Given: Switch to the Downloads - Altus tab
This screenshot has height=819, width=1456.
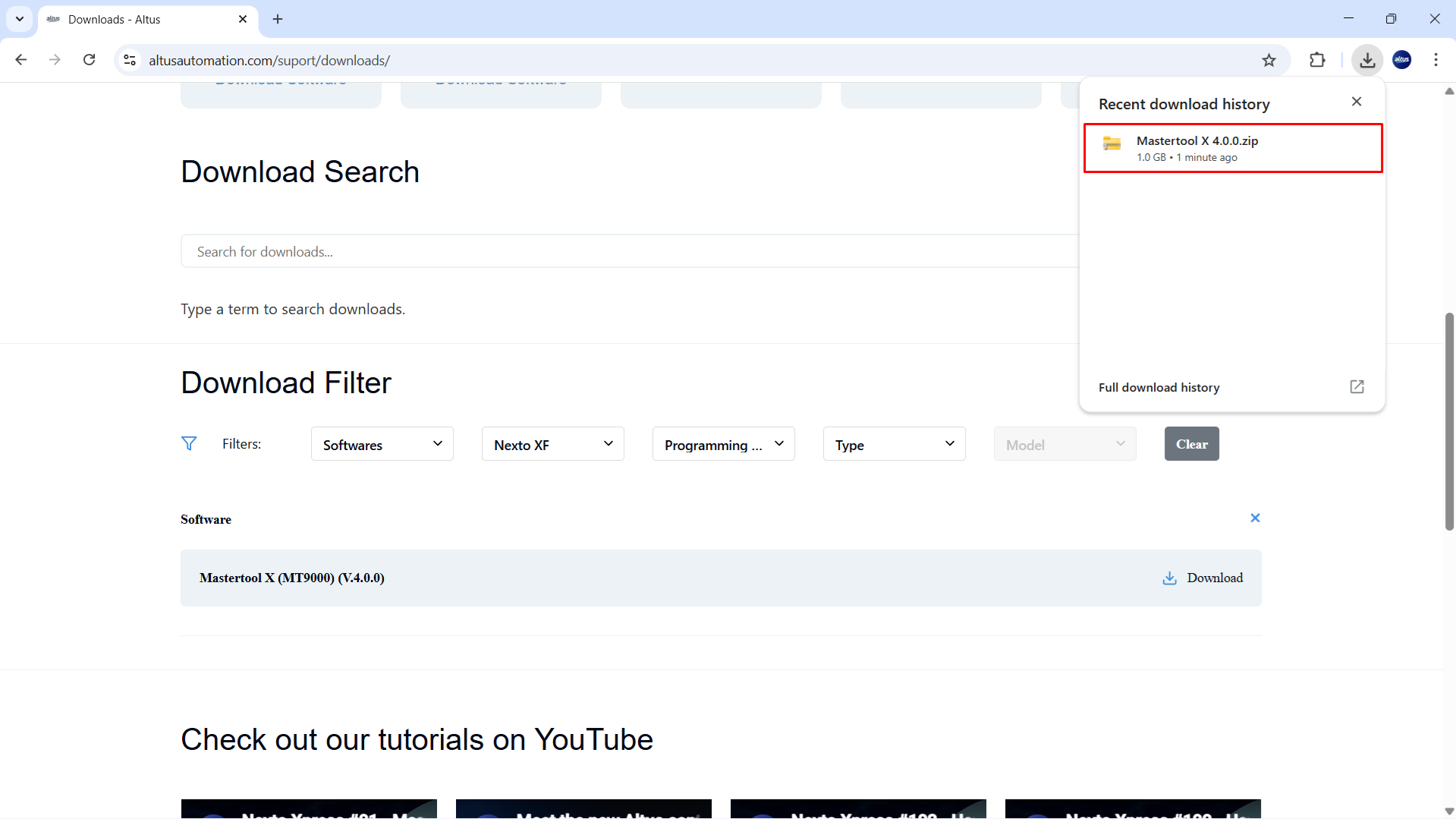Looking at the screenshot, I should [137, 19].
